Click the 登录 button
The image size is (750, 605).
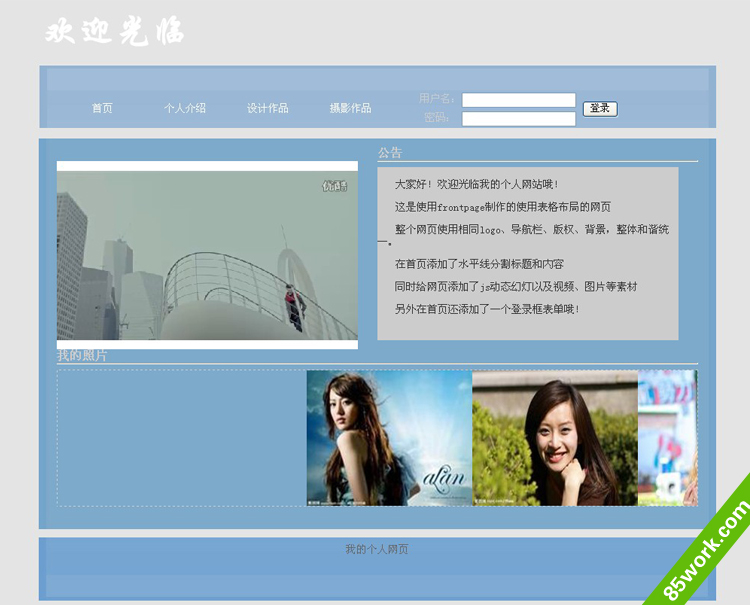[600, 109]
